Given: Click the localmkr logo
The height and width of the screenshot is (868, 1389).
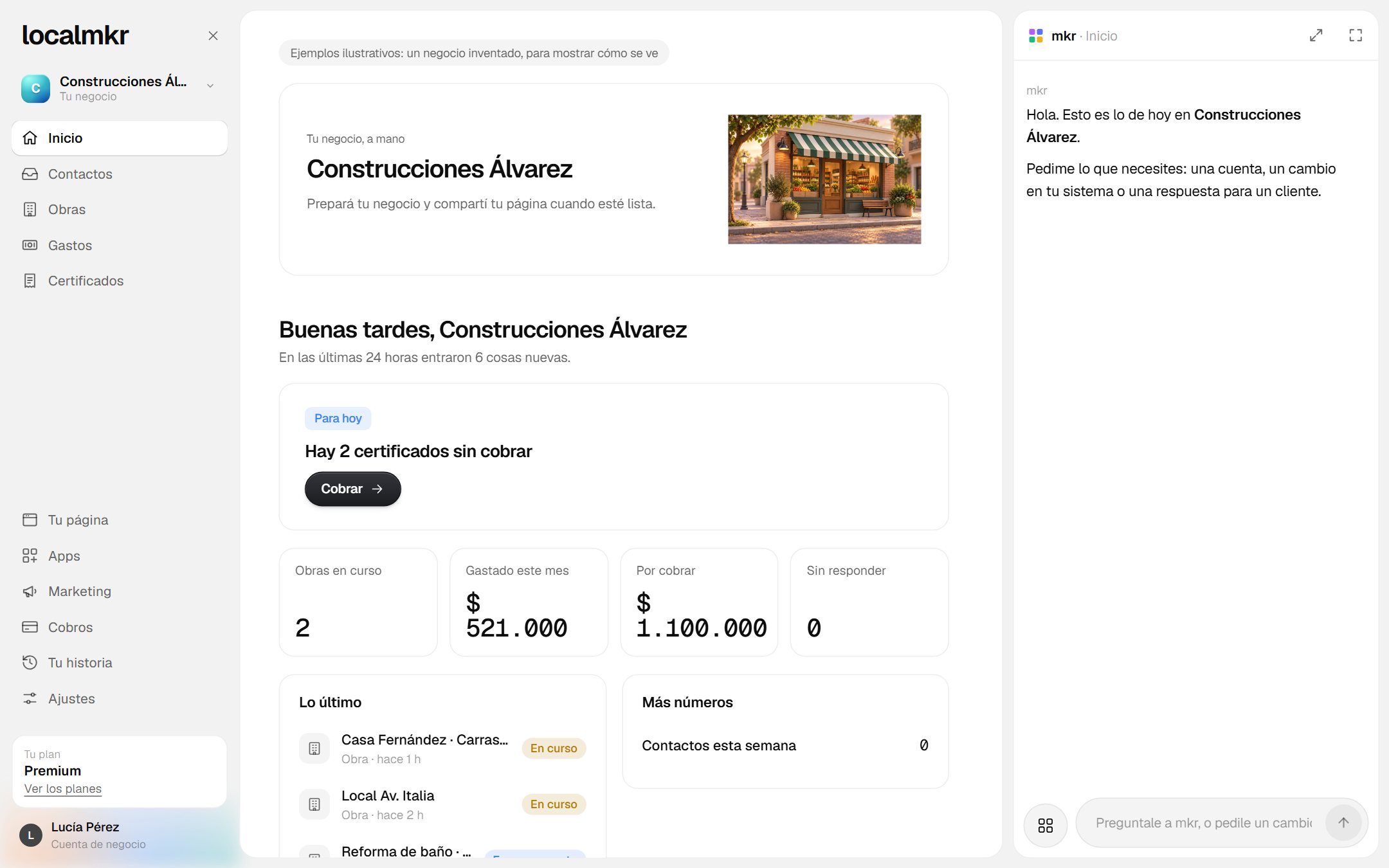Looking at the screenshot, I should 76,35.
